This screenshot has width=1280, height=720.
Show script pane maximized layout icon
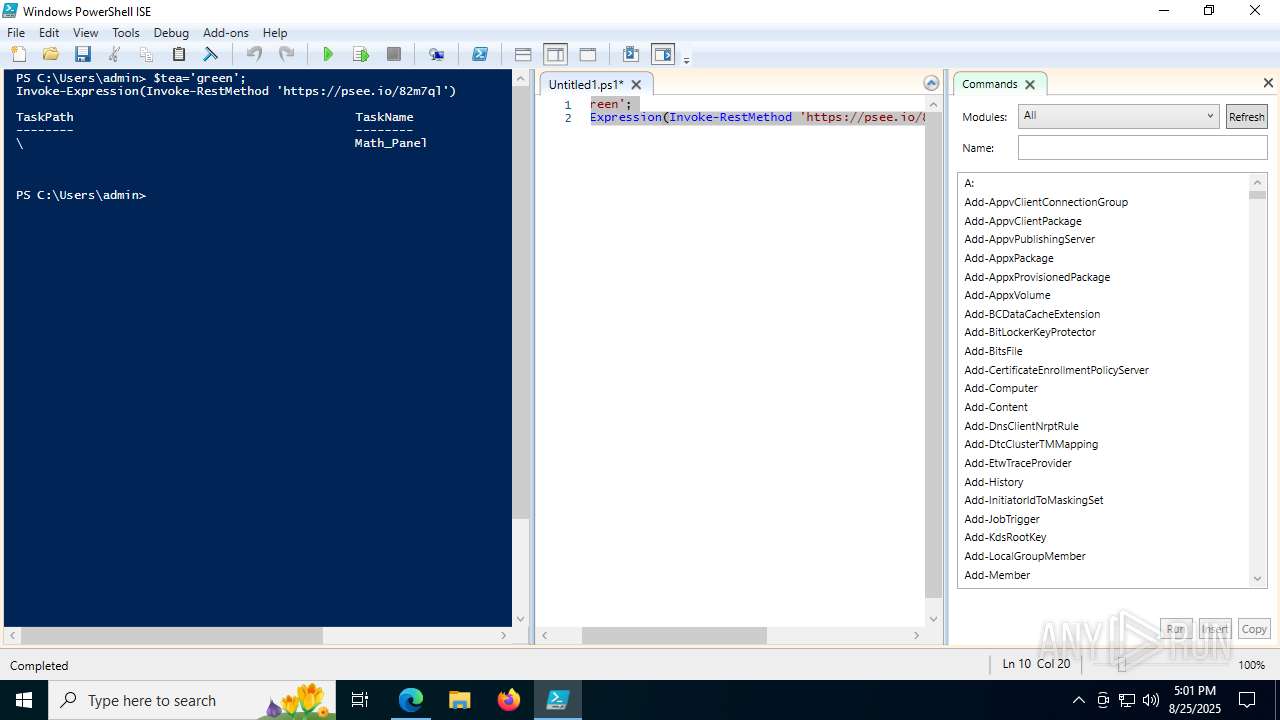pos(588,54)
